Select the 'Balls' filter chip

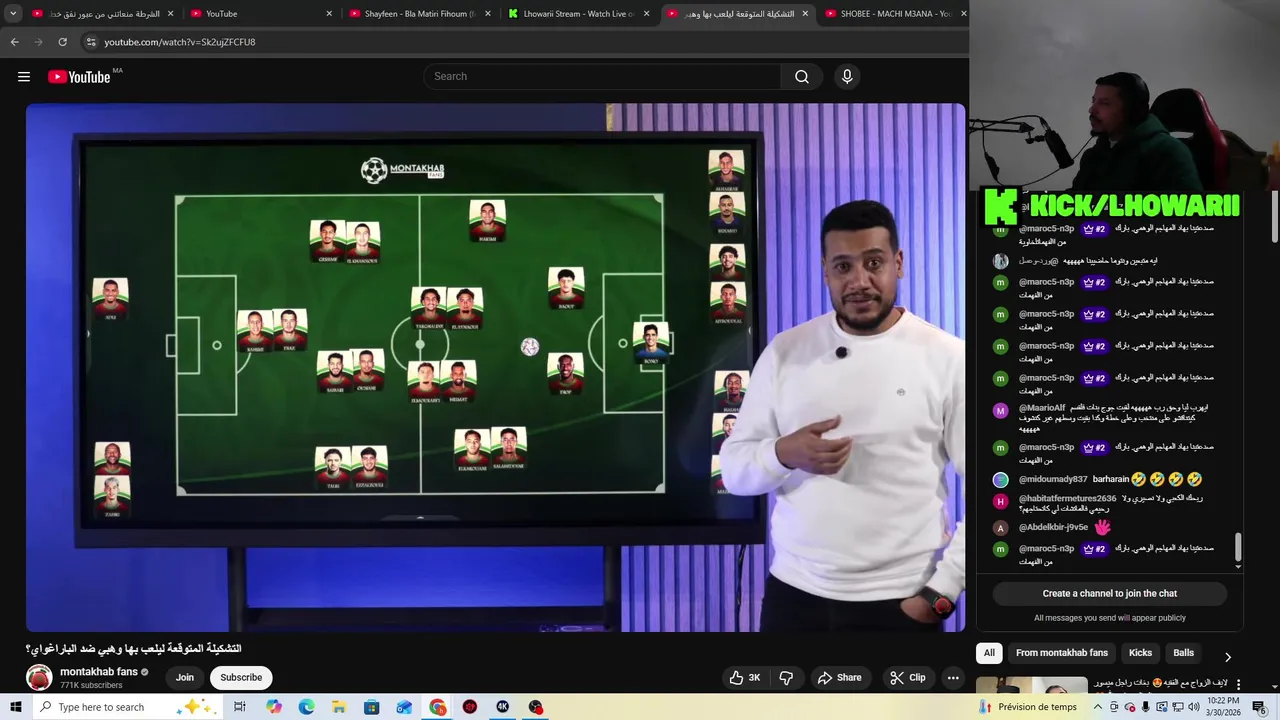tap(1184, 653)
